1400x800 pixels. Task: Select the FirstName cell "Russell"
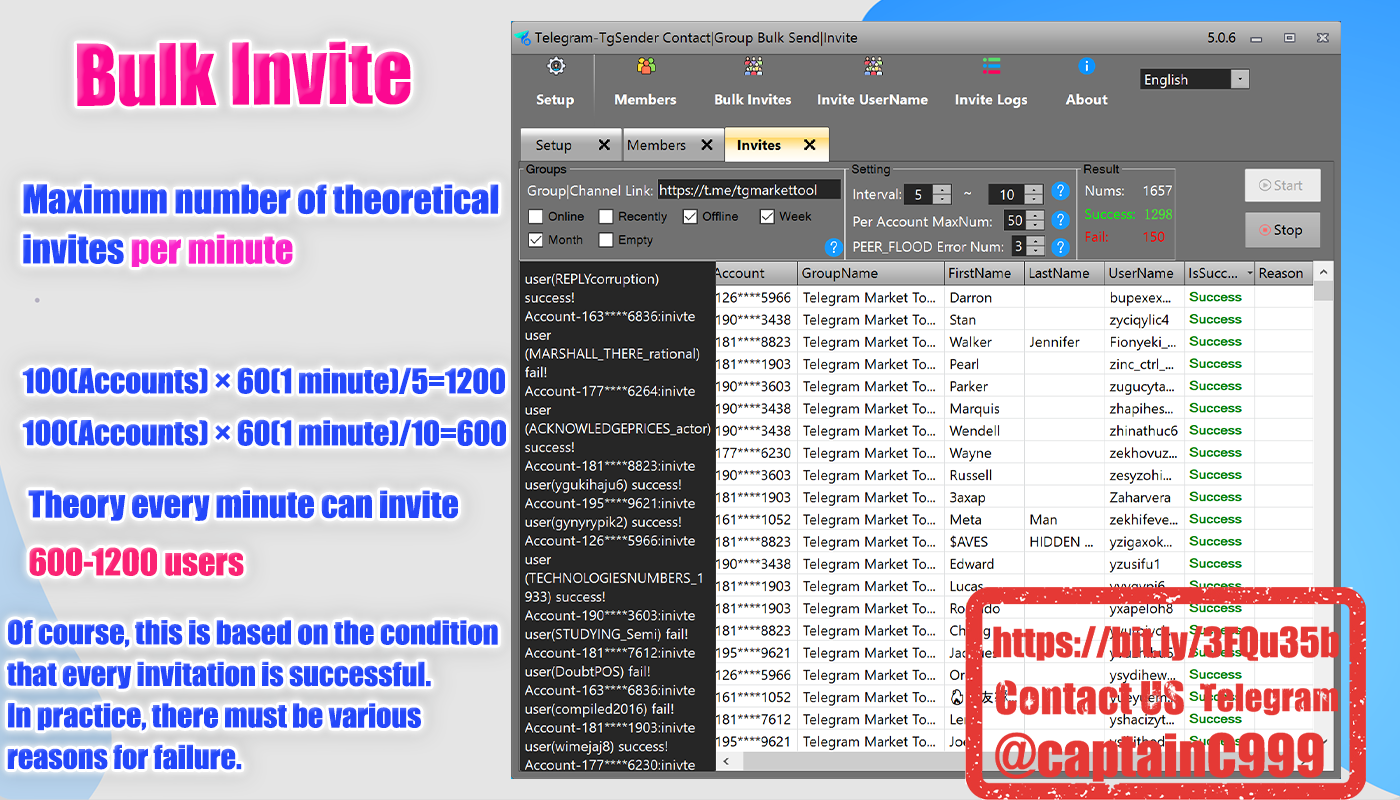pos(985,475)
